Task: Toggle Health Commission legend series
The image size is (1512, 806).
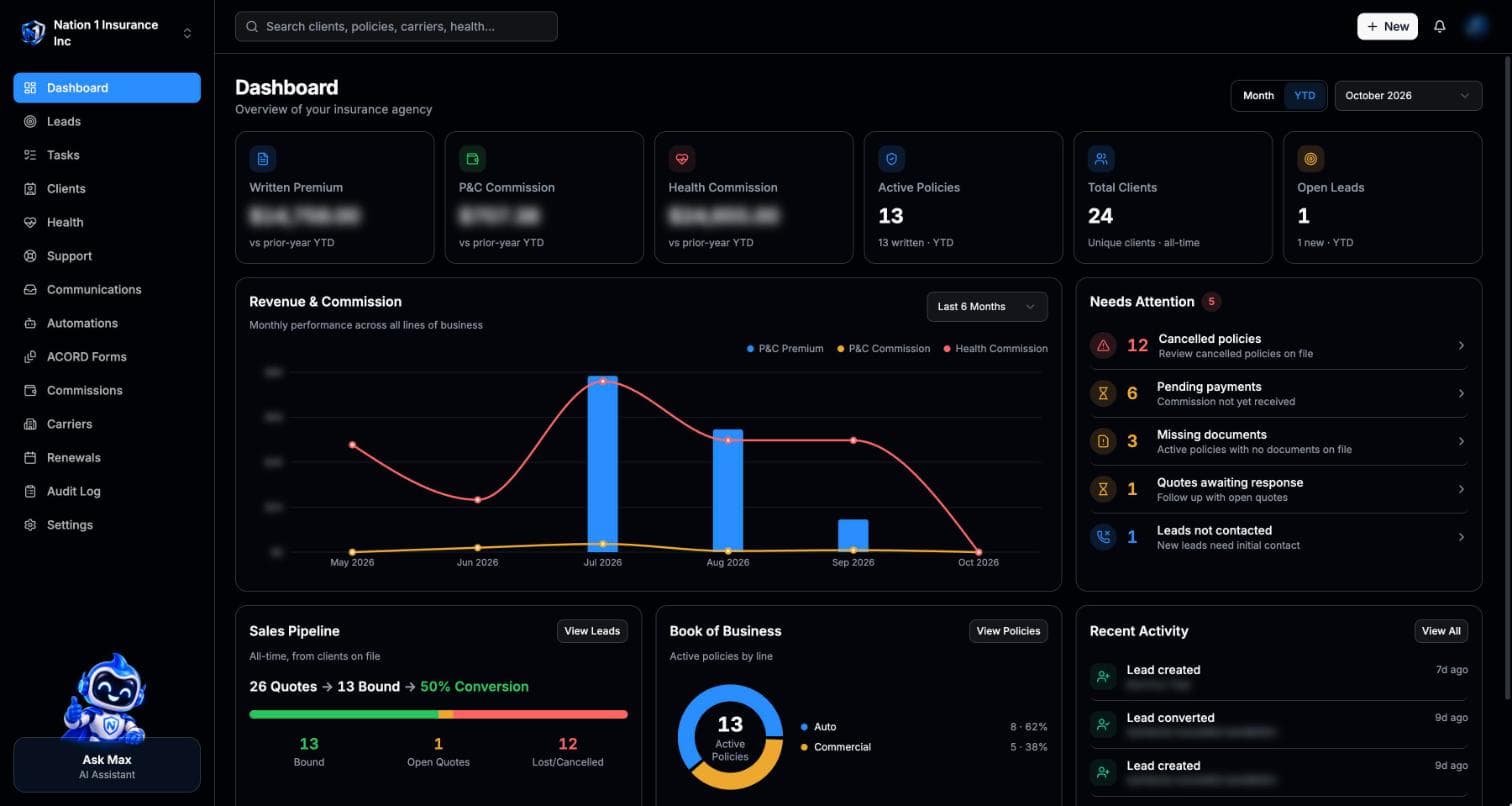Action: [x=995, y=349]
